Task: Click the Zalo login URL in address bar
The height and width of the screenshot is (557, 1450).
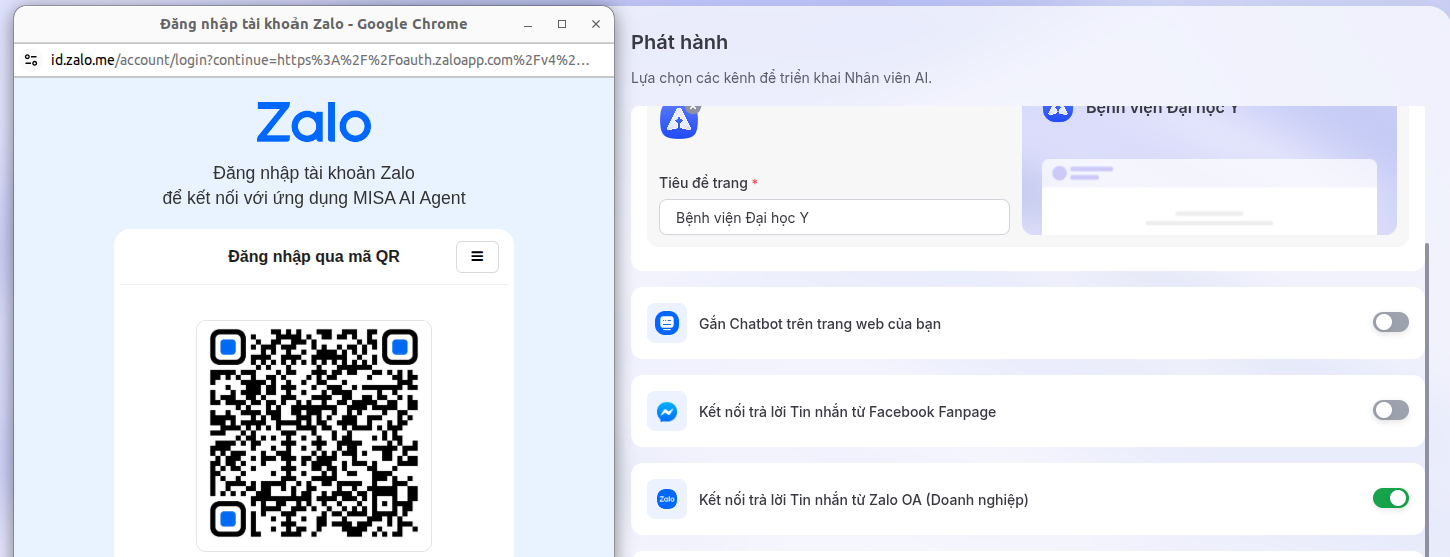Action: tap(320, 60)
